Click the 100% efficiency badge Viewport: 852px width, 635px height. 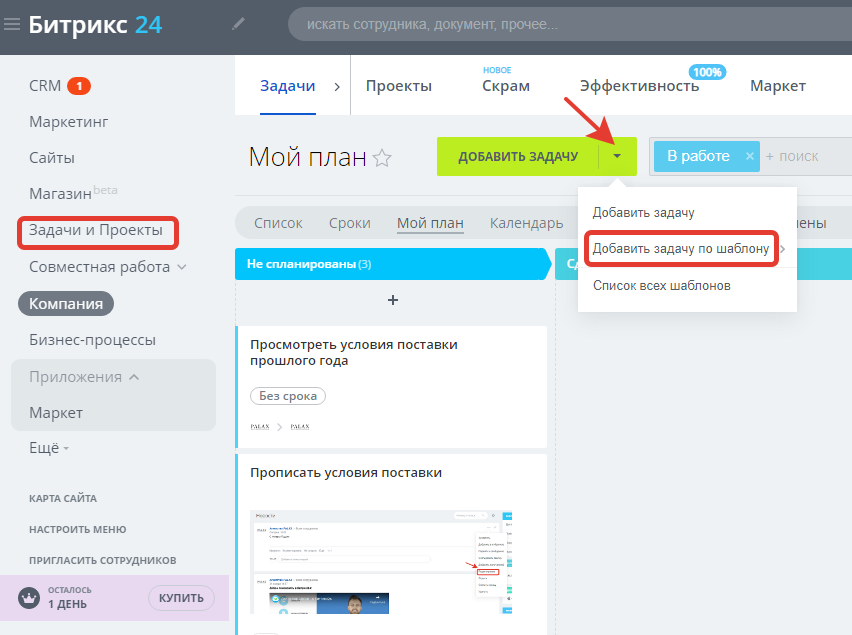coord(707,72)
